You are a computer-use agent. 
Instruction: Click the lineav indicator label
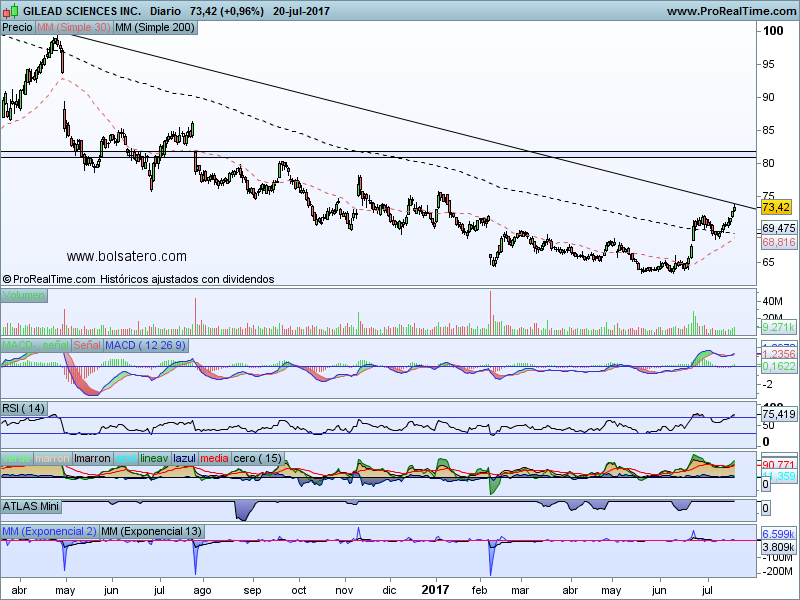click(155, 458)
